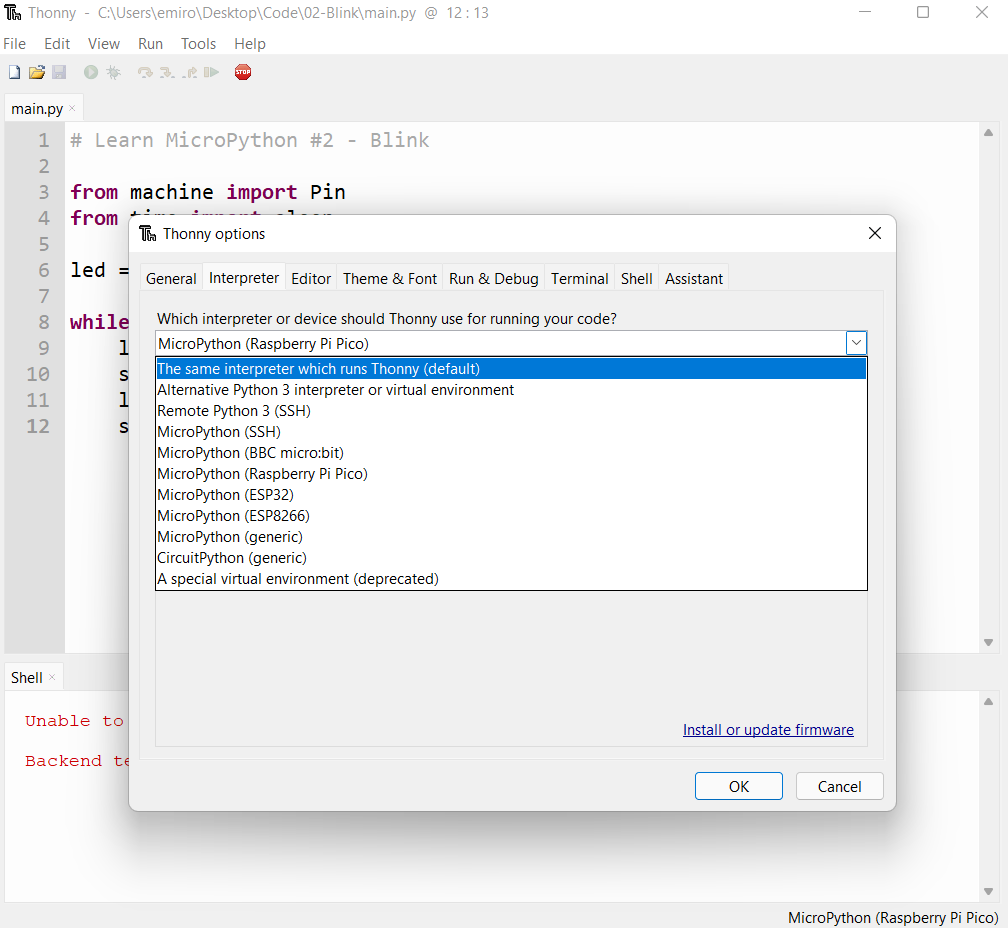Pick MicroPython (BBC micro:bit) in the list
The image size is (1008, 928).
pyautogui.click(x=250, y=453)
